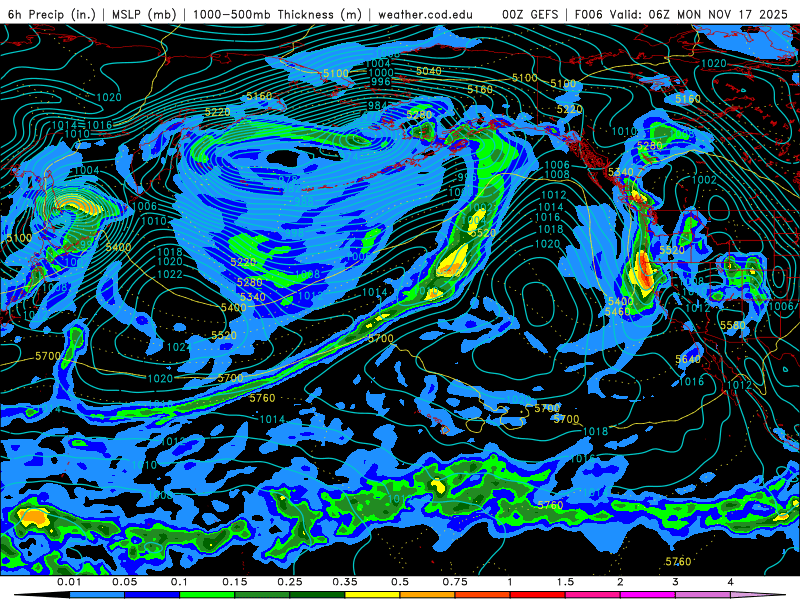Click the "1014-1016" isobar label pair
The height and width of the screenshot is (600, 800).
point(82,125)
